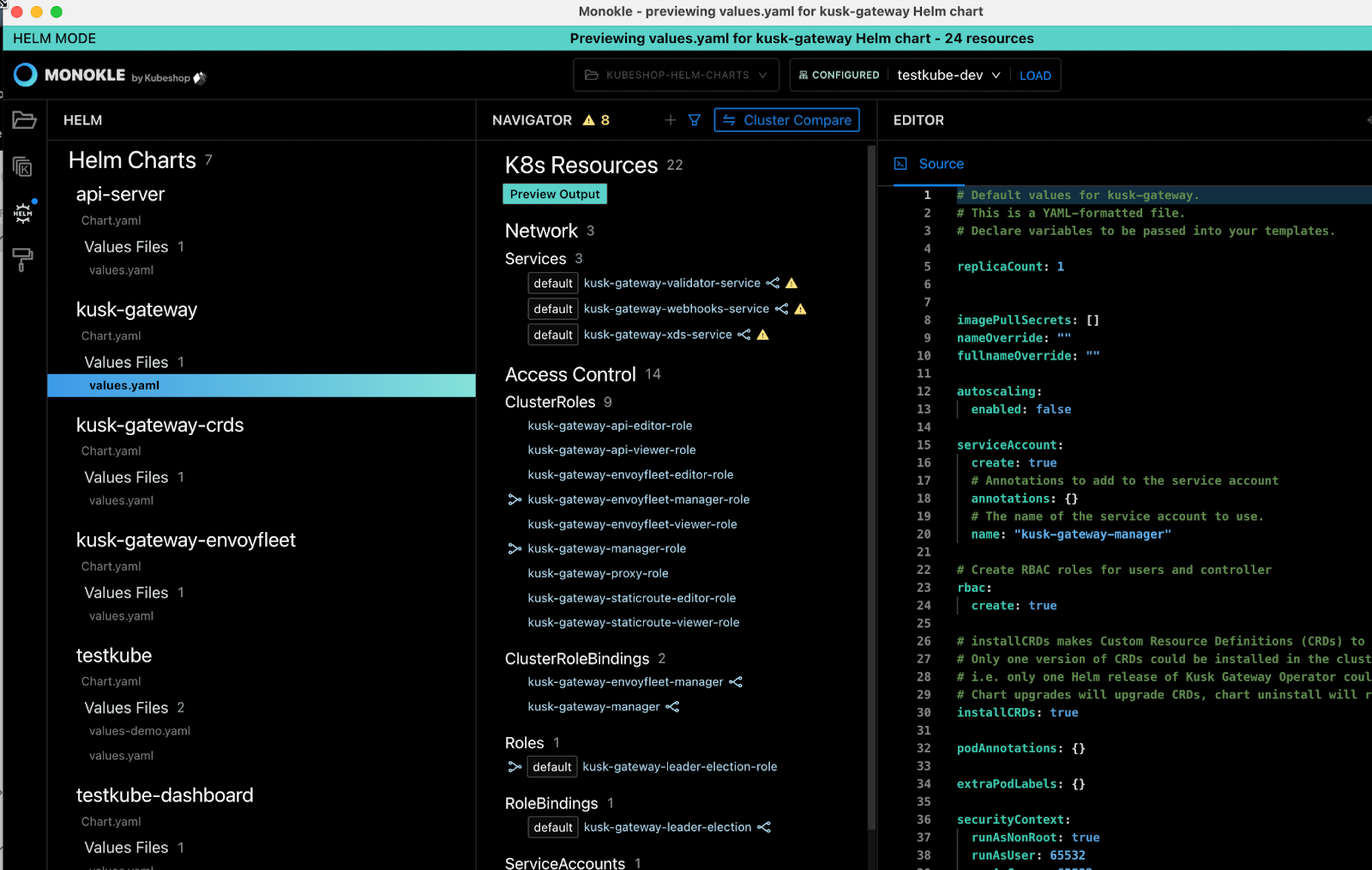Collapse the ClusterRoles subsection
The height and width of the screenshot is (870, 1372).
click(x=550, y=402)
